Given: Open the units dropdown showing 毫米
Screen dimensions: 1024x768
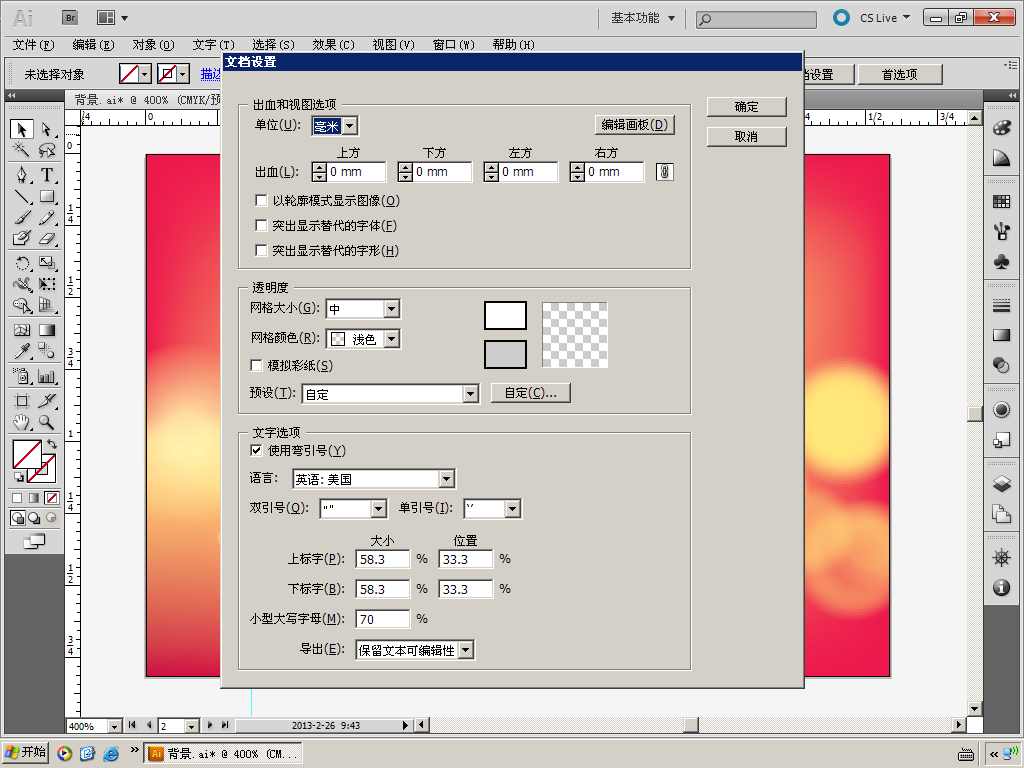Looking at the screenshot, I should click(335, 125).
